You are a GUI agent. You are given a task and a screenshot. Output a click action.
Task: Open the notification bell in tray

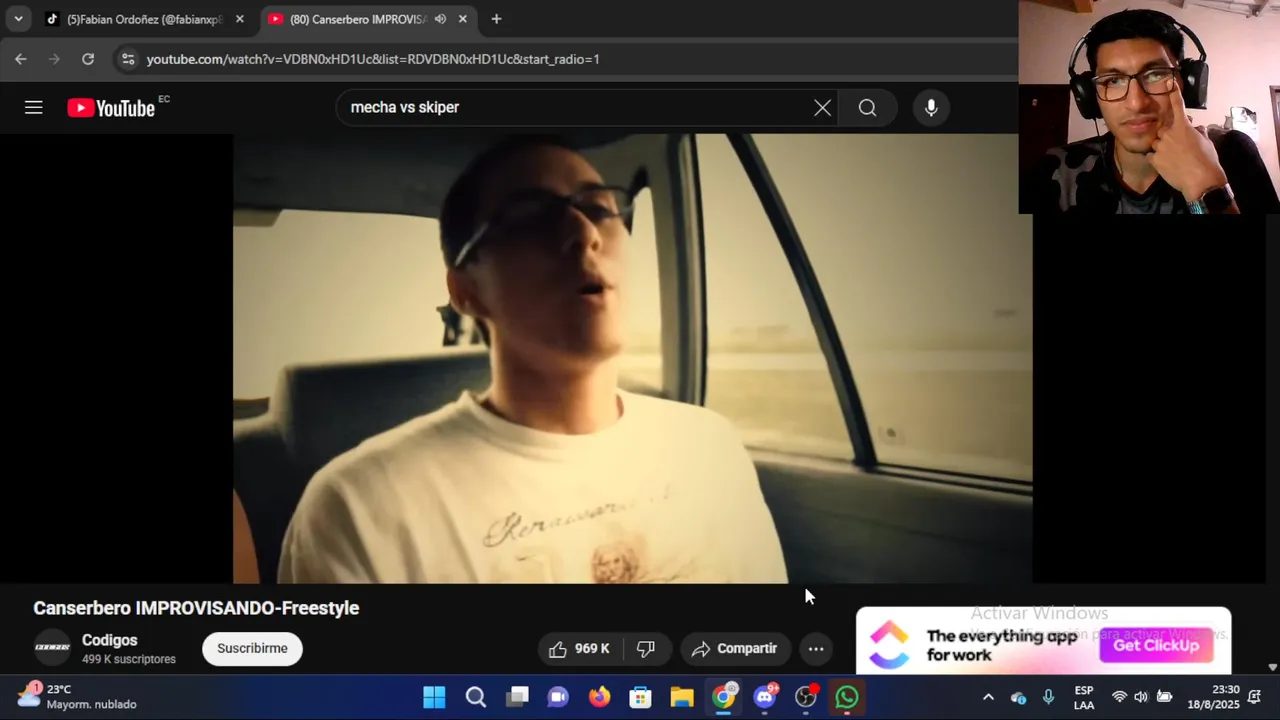[x=1254, y=697]
